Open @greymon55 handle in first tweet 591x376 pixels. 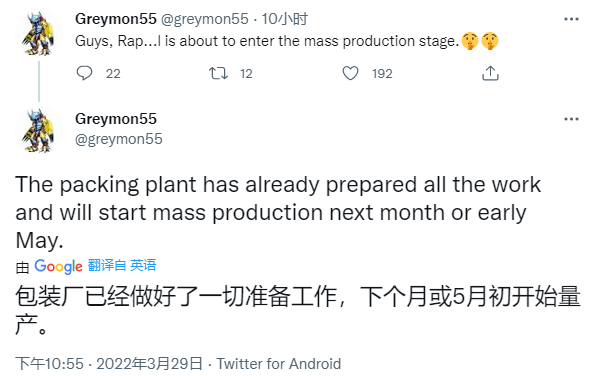[x=205, y=19]
